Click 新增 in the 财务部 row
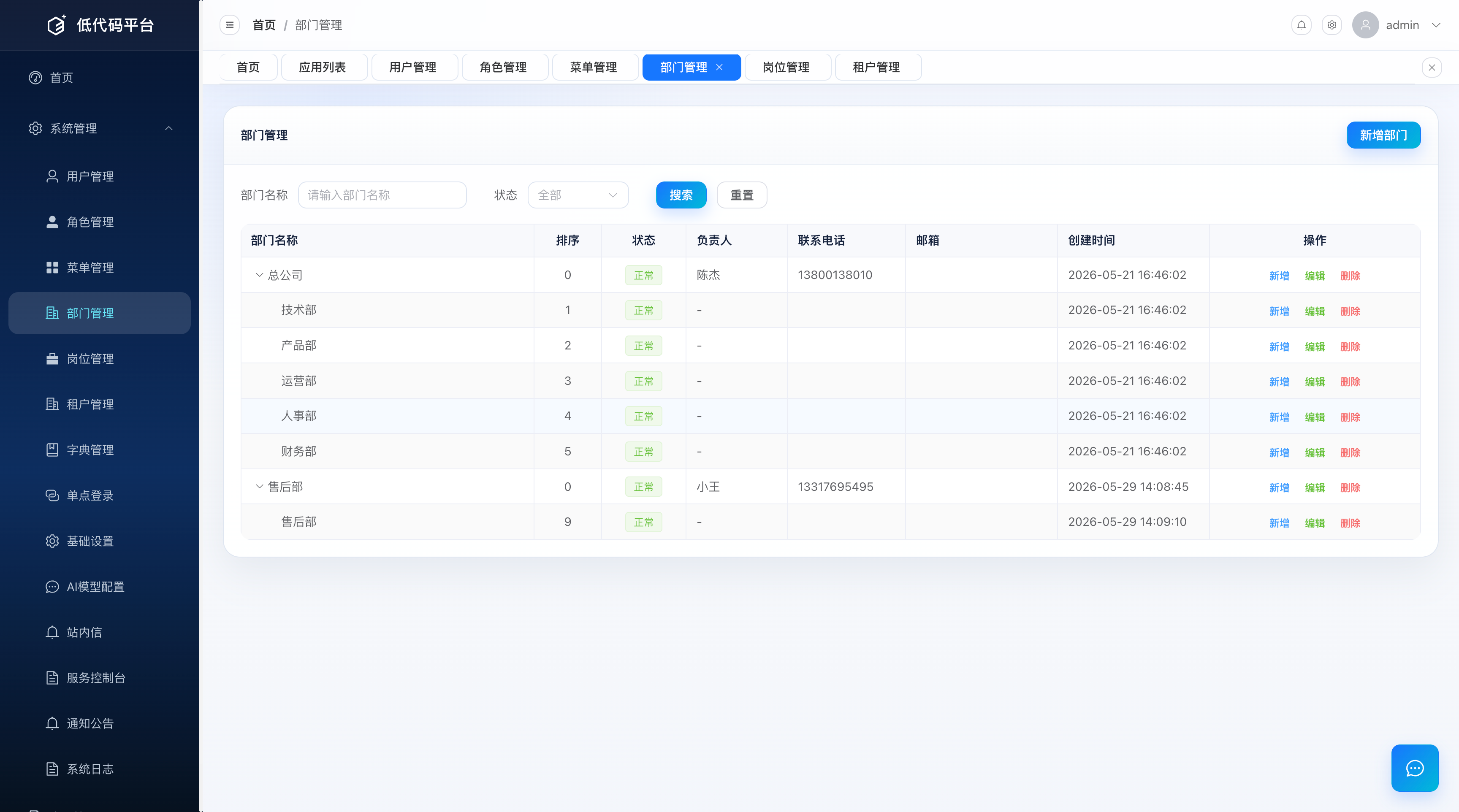Screen dimensions: 1459x812 (x=1279, y=452)
